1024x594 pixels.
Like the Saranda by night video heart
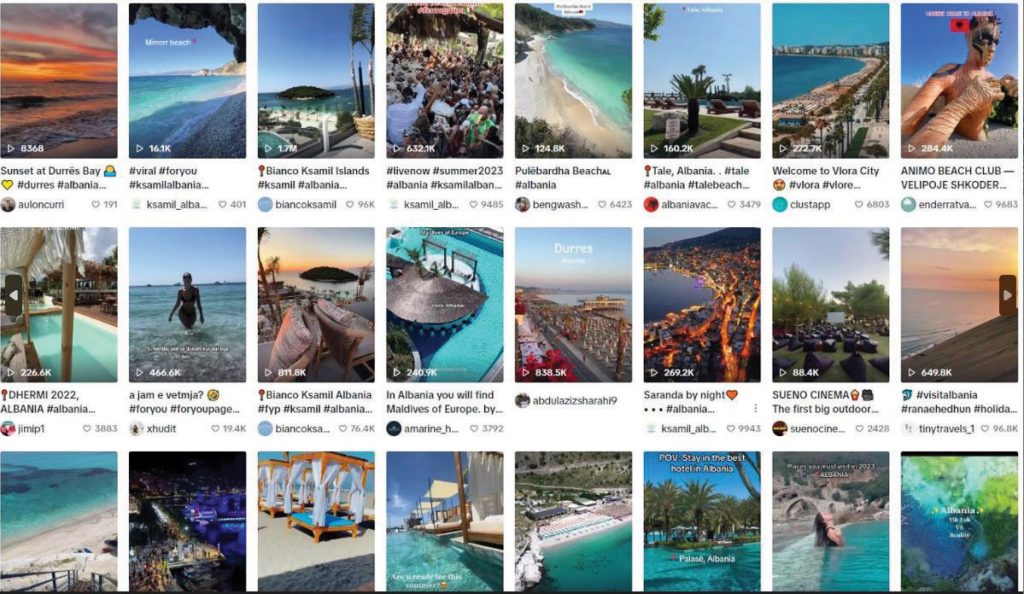731,428
